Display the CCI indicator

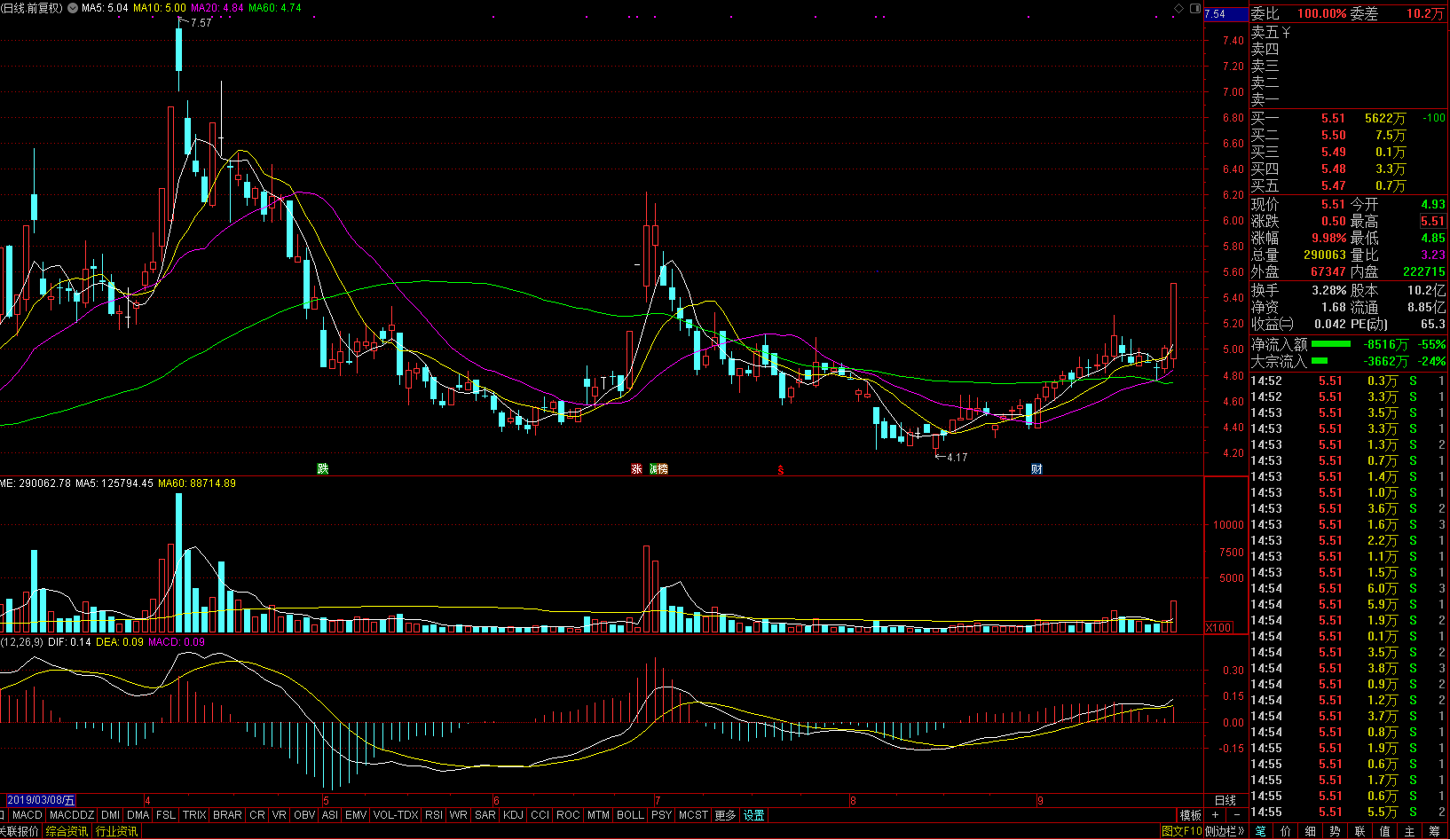click(x=540, y=815)
